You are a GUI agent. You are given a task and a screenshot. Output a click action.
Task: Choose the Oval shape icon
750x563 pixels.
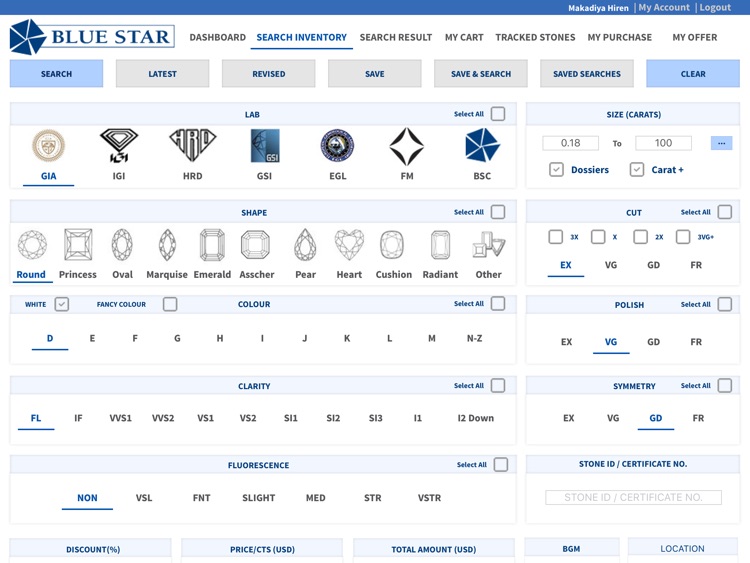122,245
